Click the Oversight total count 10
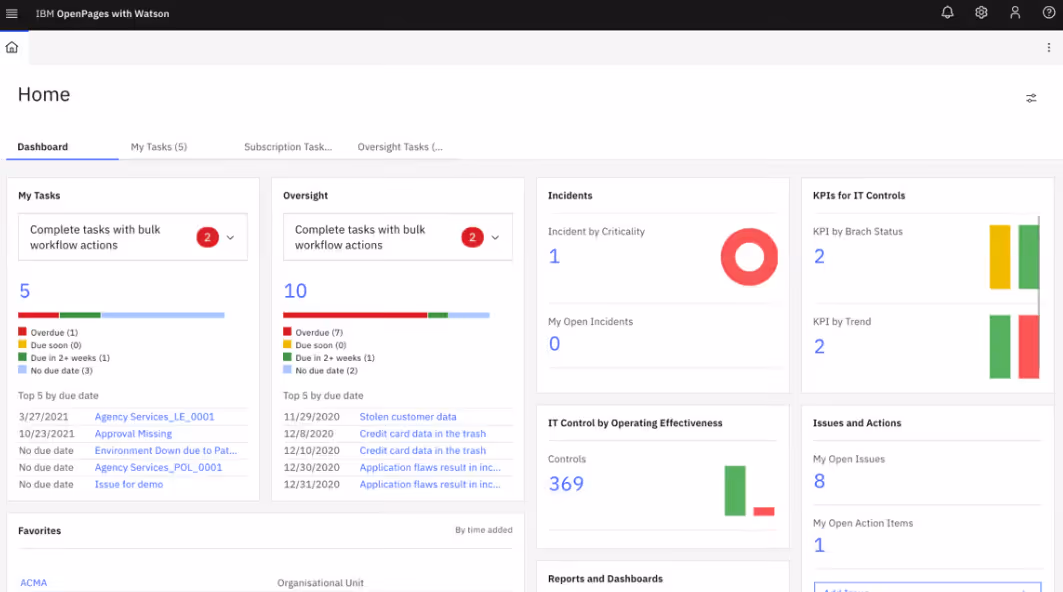The image size is (1063, 592). (295, 291)
